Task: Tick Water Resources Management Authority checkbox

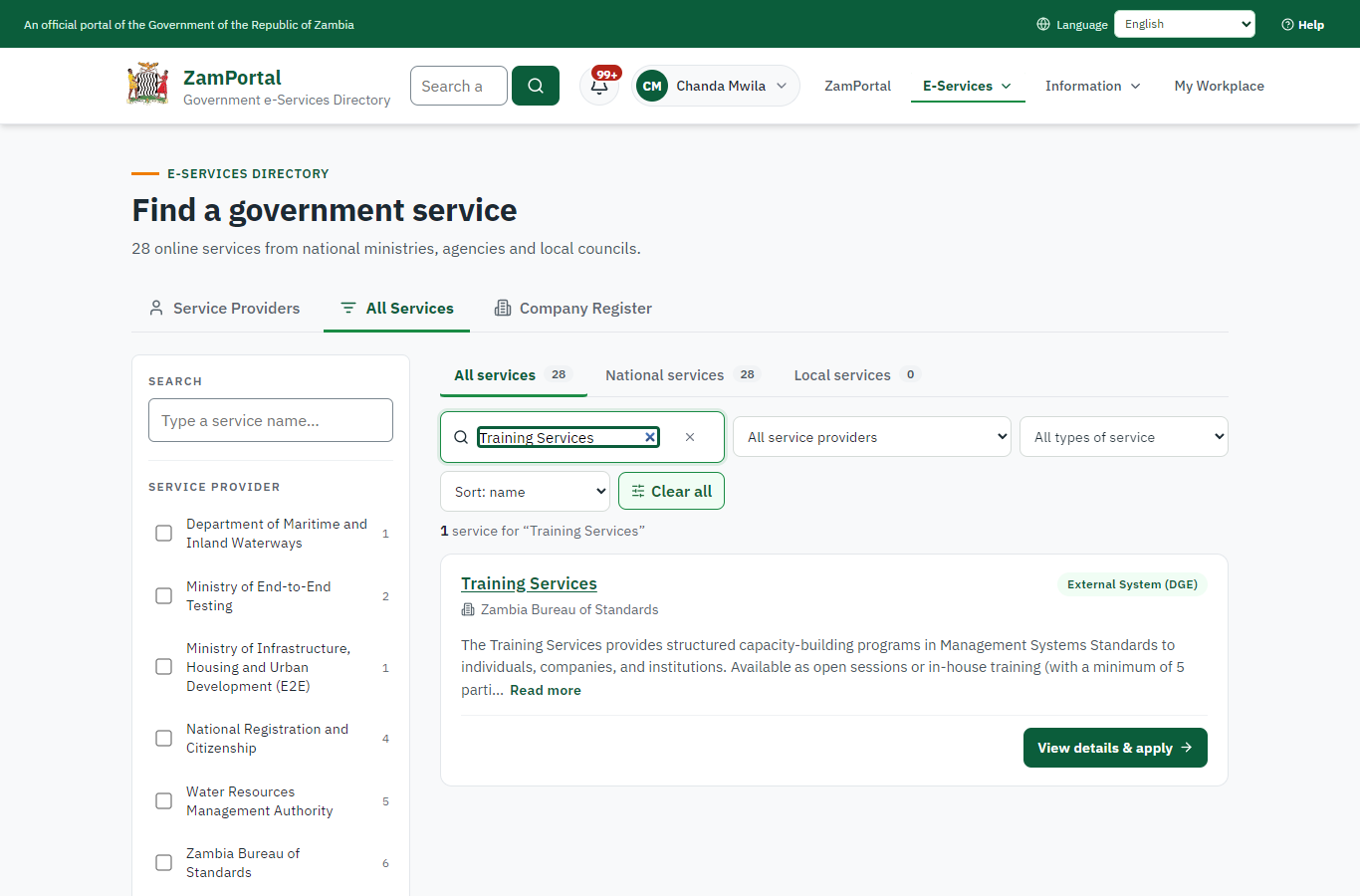Action: click(x=164, y=801)
